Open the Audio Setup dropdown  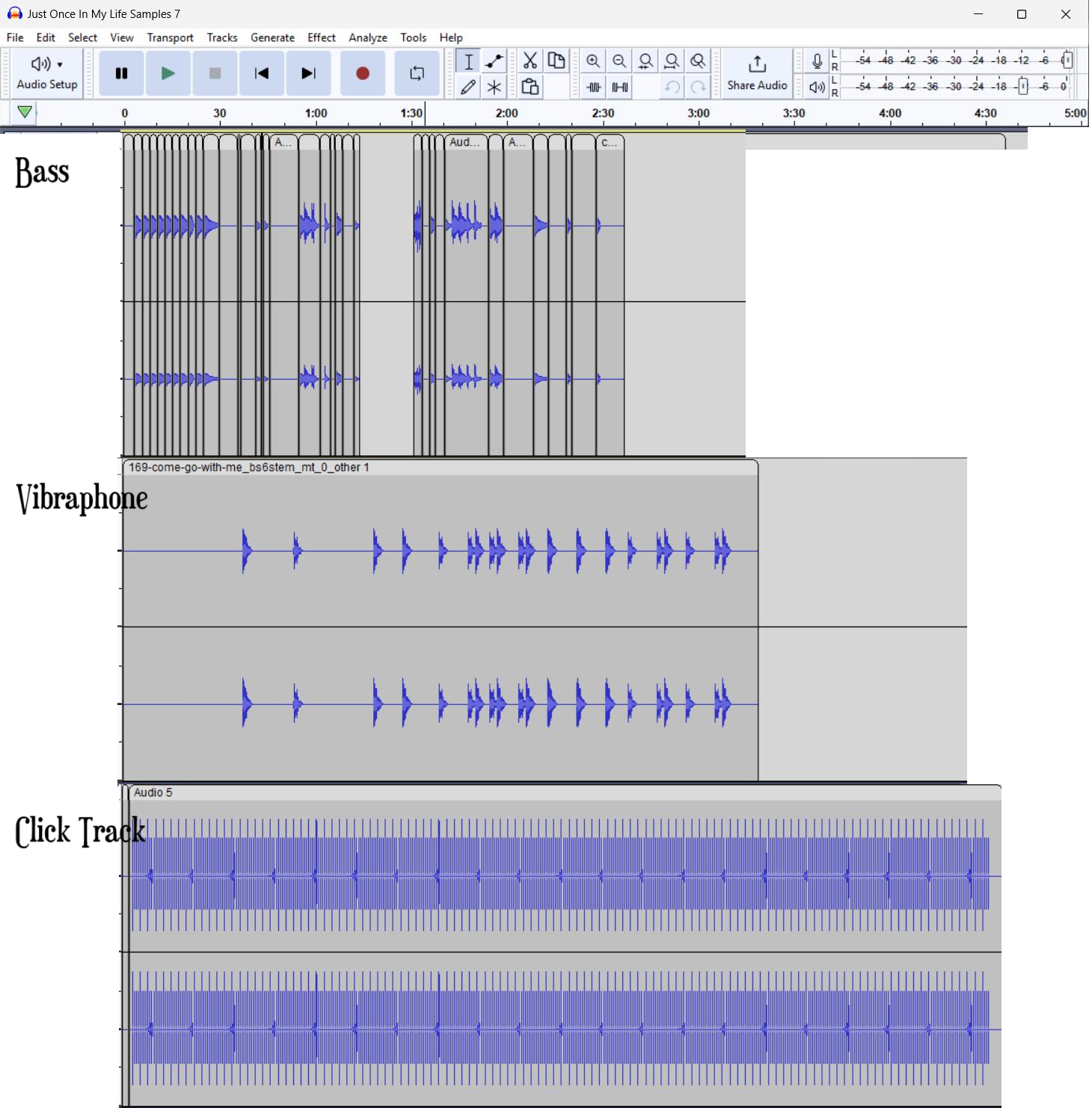click(x=47, y=73)
